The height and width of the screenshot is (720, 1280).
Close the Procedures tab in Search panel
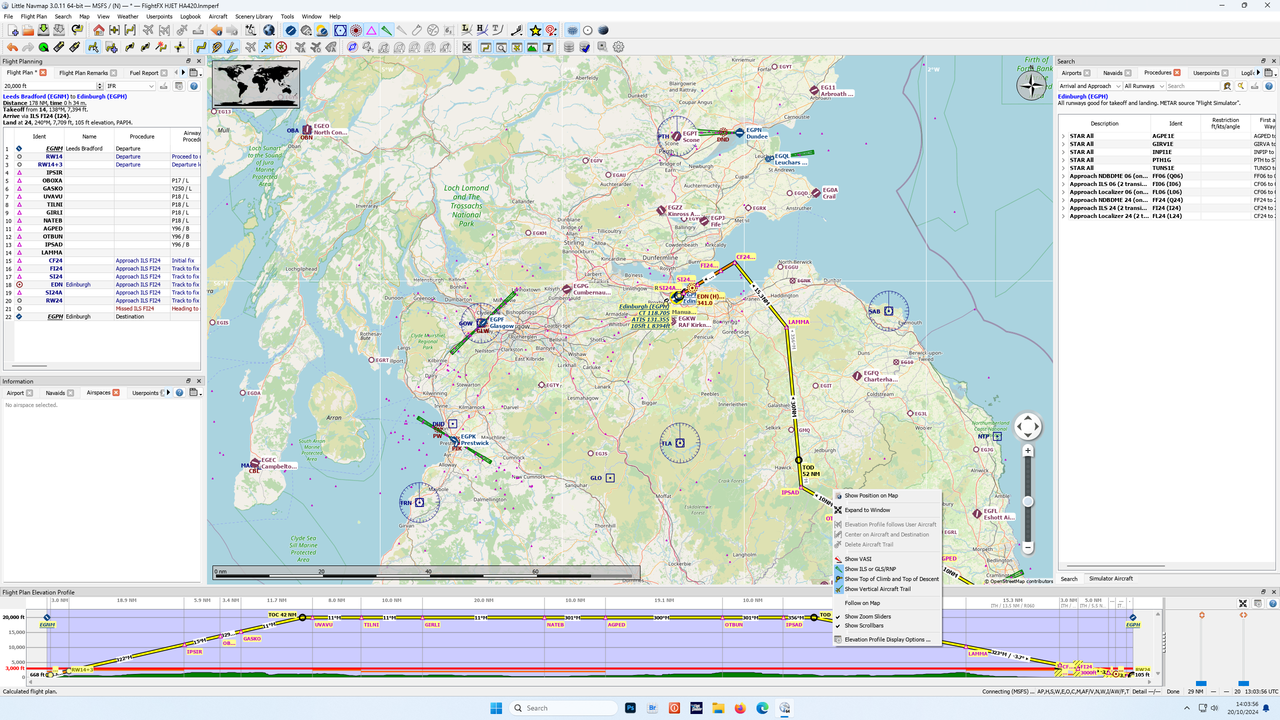pyautogui.click(x=1177, y=73)
